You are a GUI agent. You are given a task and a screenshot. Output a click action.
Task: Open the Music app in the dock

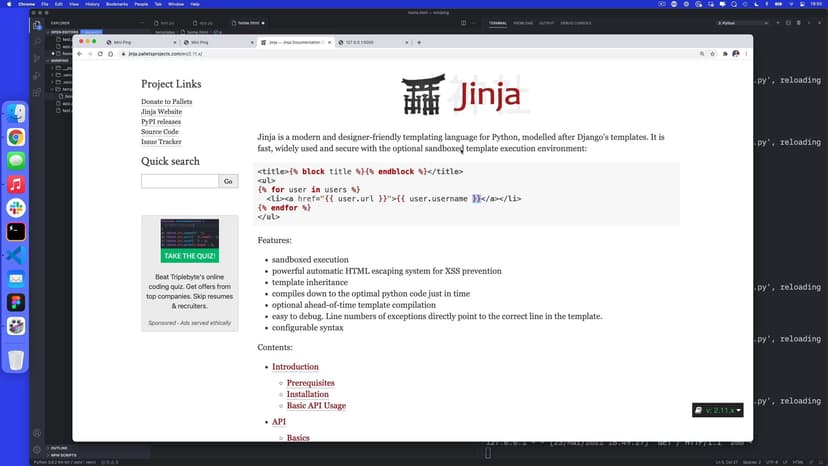coord(16,184)
